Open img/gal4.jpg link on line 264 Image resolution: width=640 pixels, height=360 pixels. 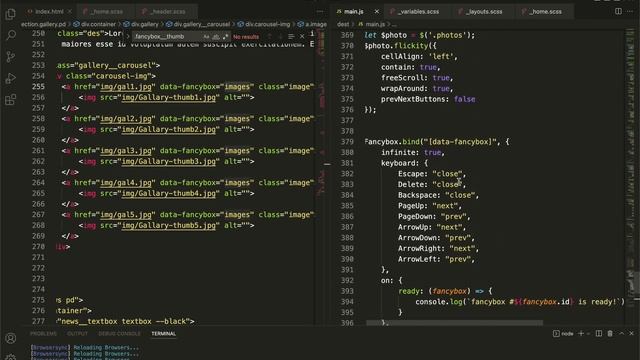126,182
